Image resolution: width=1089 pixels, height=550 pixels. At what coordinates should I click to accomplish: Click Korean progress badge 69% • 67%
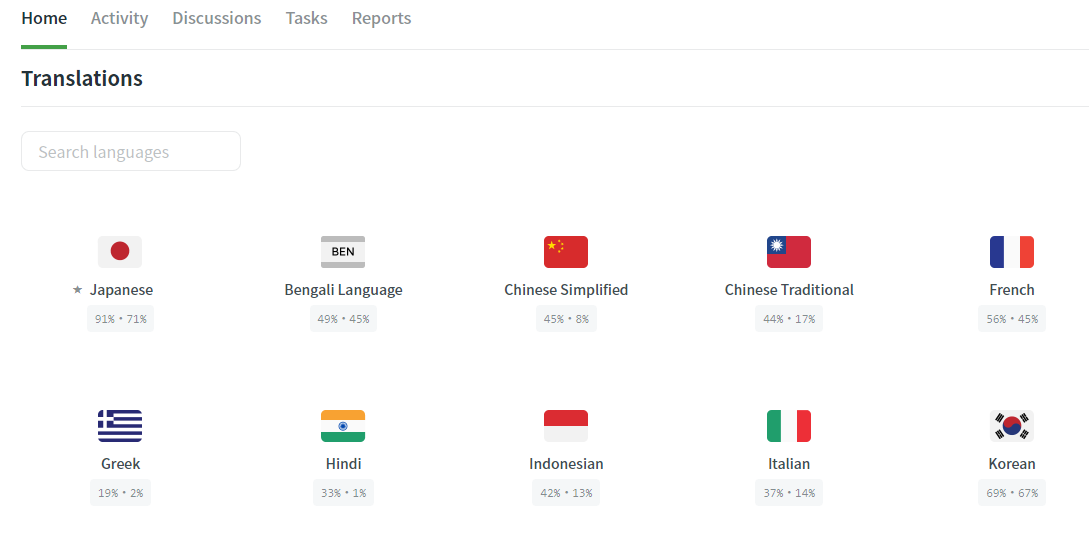pos(1012,492)
